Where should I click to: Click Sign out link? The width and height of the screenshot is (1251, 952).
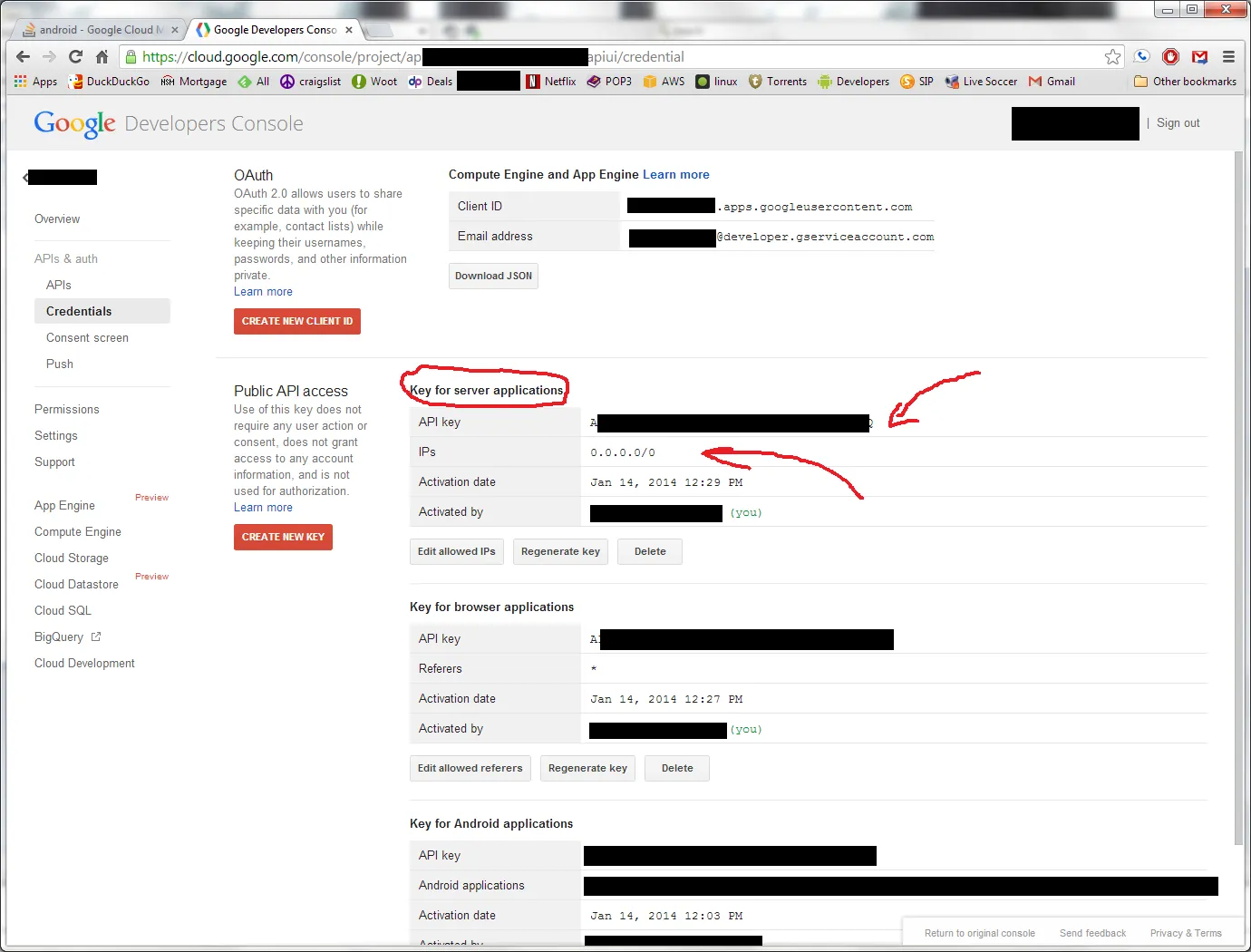click(1178, 123)
